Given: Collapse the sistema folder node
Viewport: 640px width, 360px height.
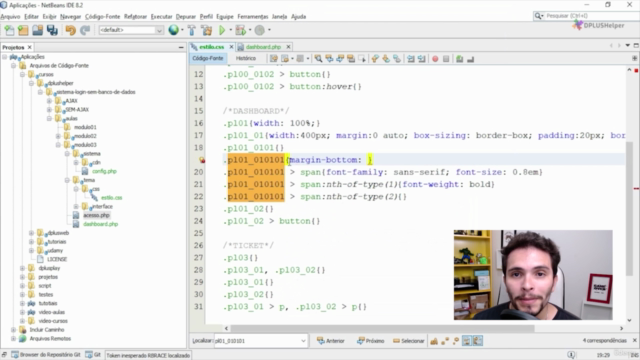Looking at the screenshot, I should click(67, 154).
